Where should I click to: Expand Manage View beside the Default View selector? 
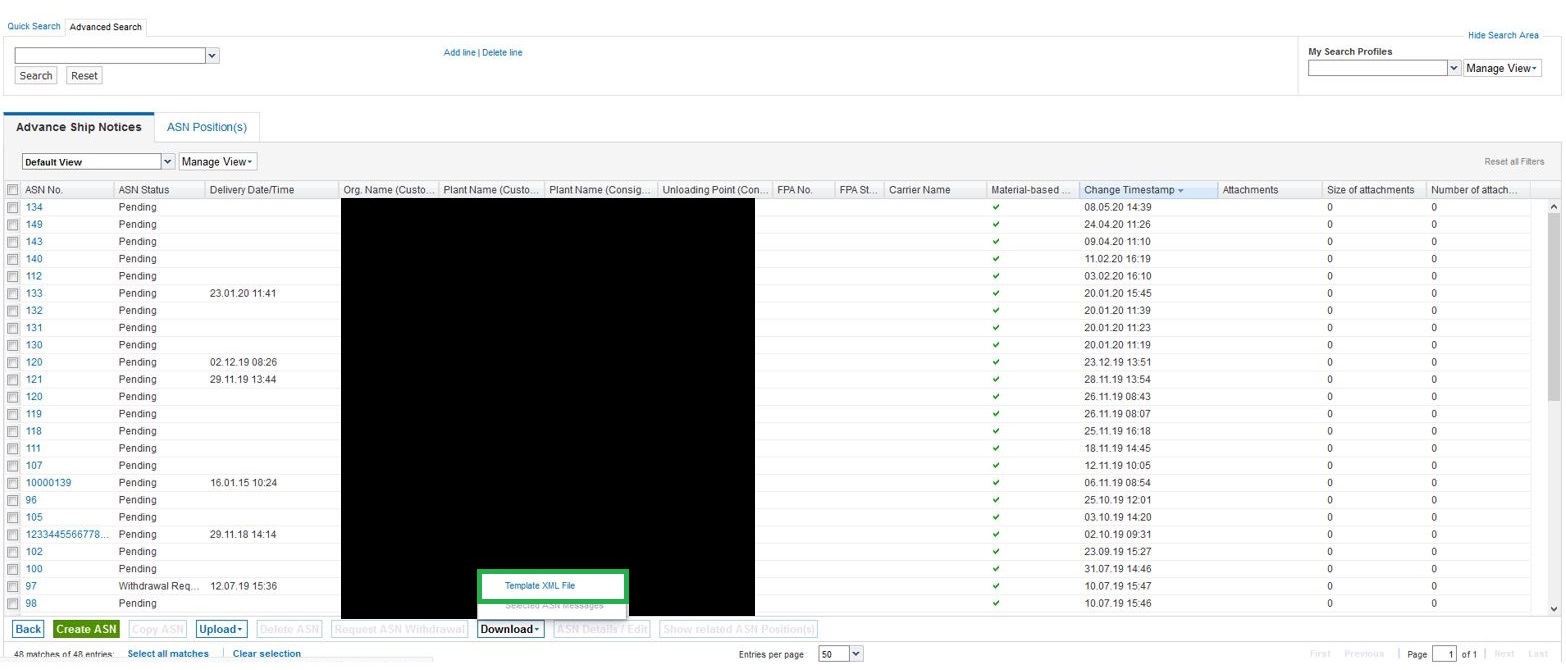click(x=217, y=161)
